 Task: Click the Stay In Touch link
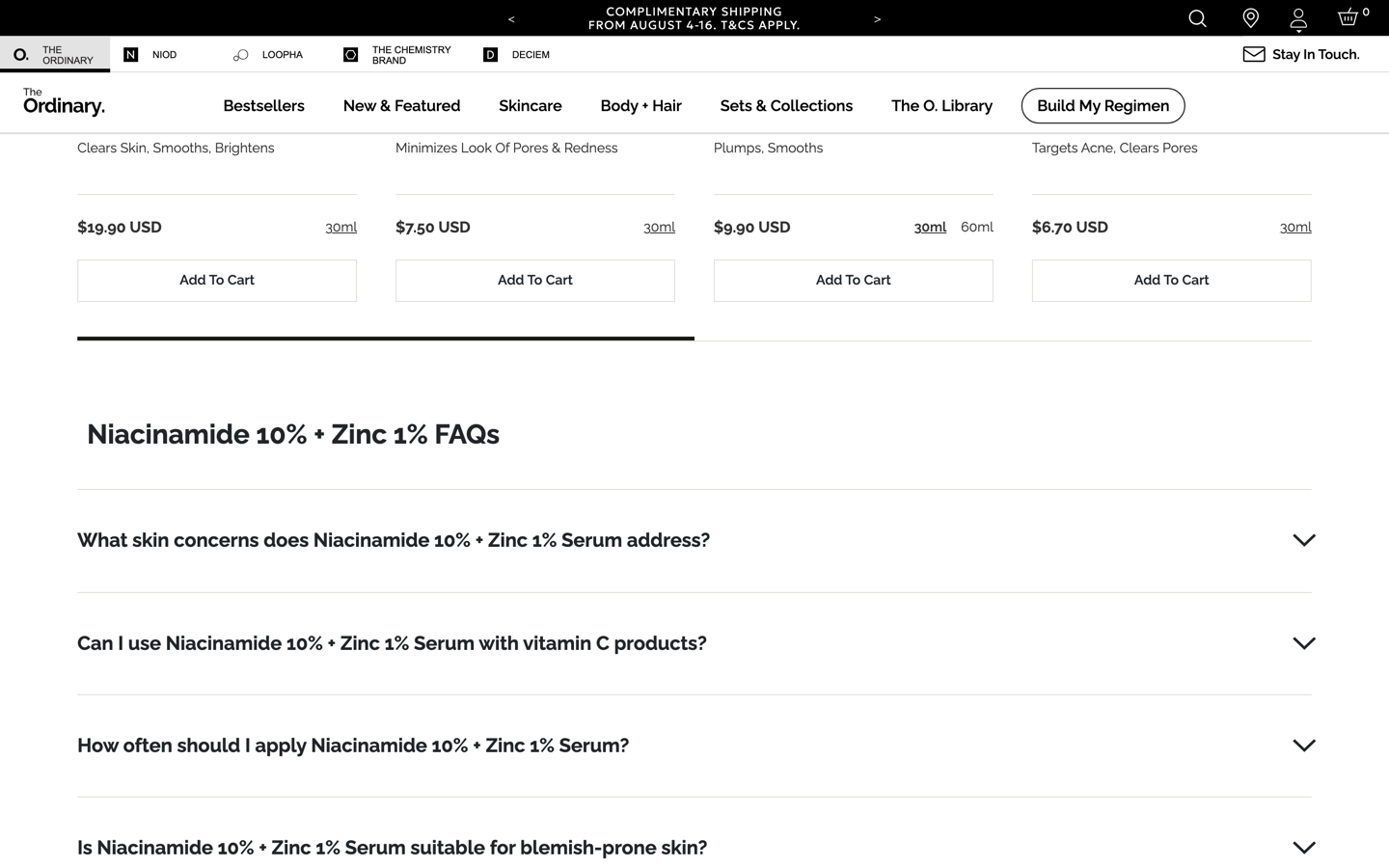pos(1316,55)
